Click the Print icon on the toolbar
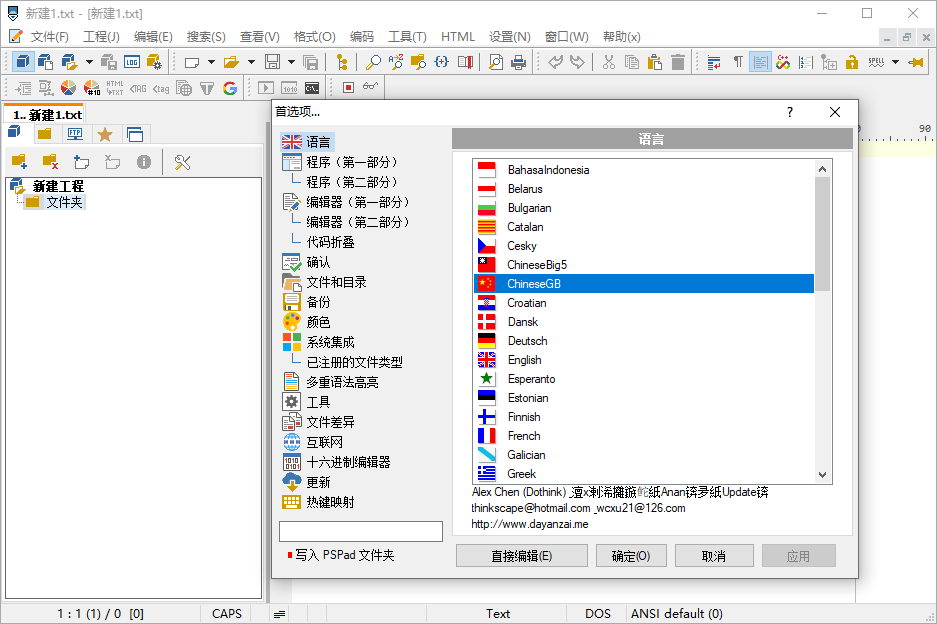Viewport: 937px width, 624px height. tap(519, 63)
